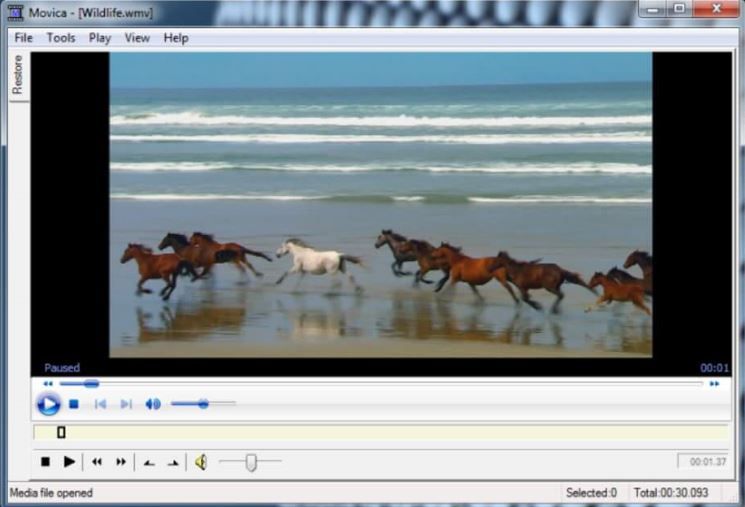Viewport: 745px width, 507px height.
Task: Click the blue fast-forward arrows beside seek bar
Action: tap(714, 383)
